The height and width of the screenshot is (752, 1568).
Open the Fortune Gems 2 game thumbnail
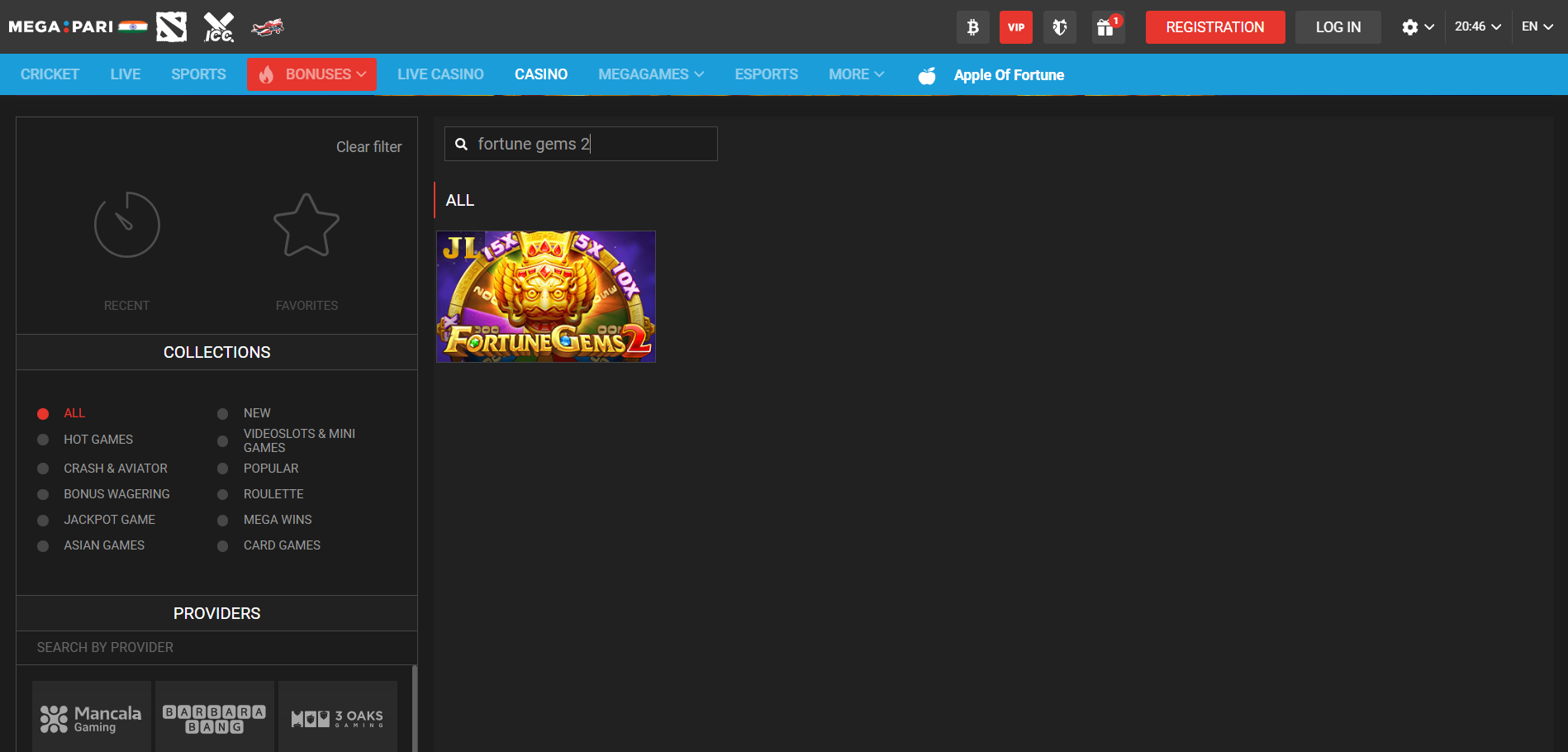click(546, 297)
